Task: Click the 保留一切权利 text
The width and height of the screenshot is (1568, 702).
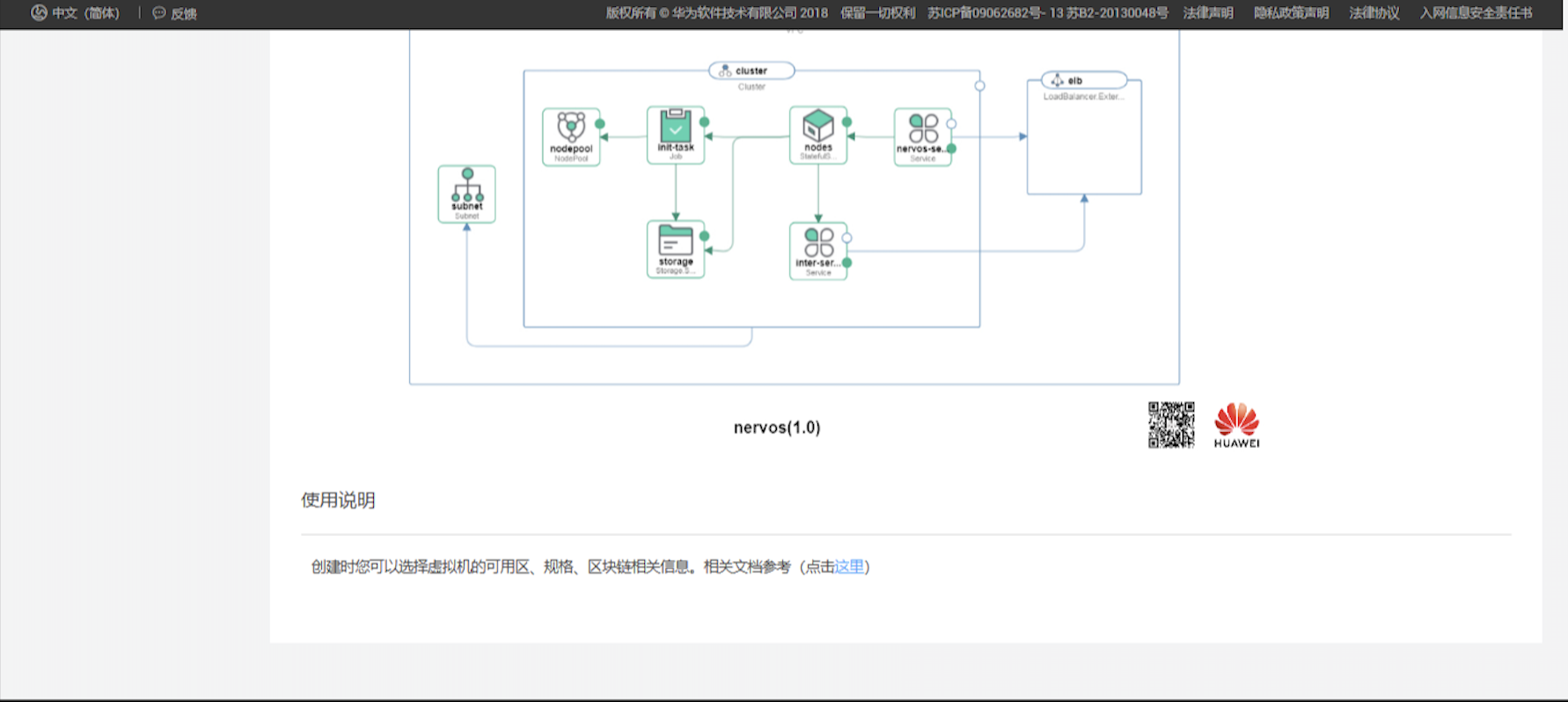Action: pyautogui.click(x=877, y=13)
